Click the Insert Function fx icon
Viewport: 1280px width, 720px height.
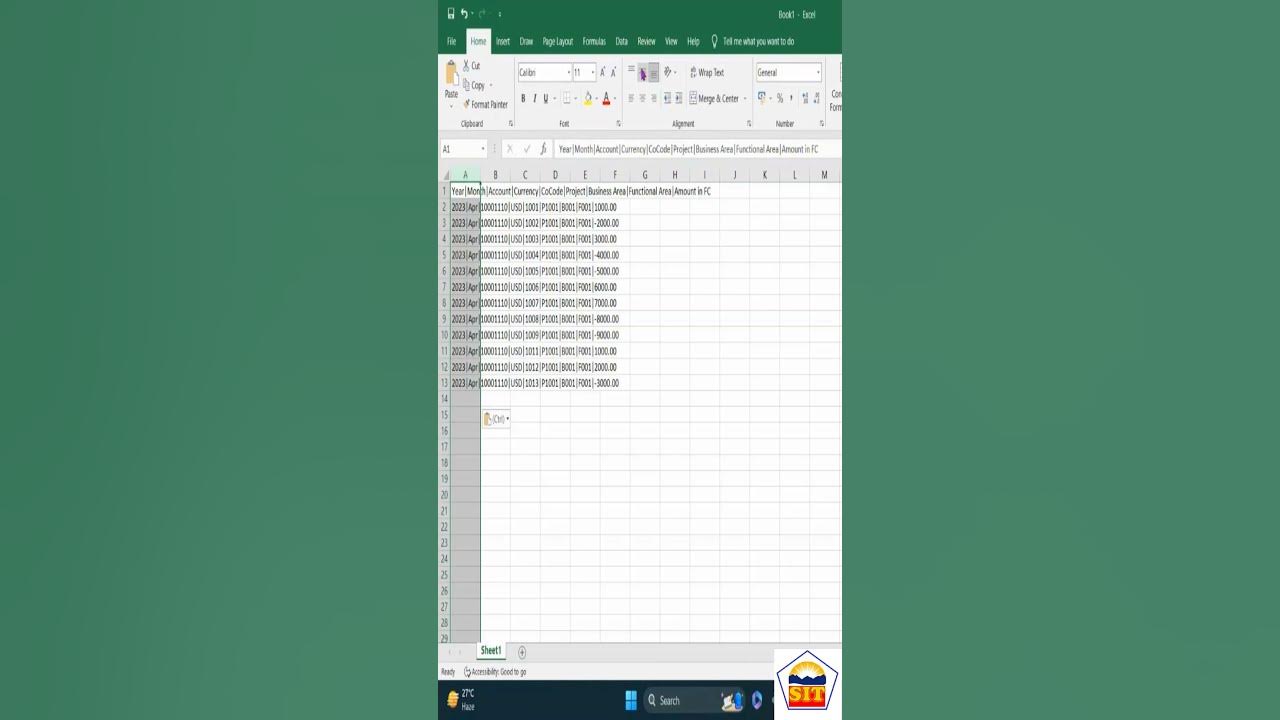coord(543,149)
